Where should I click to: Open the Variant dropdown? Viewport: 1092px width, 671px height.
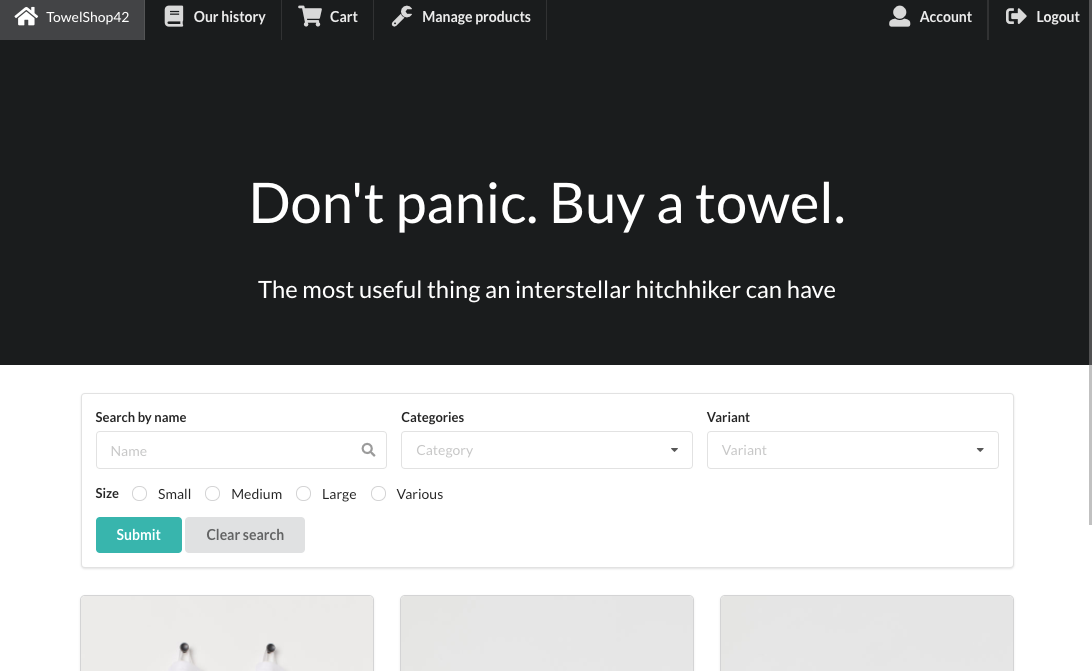[x=852, y=450]
